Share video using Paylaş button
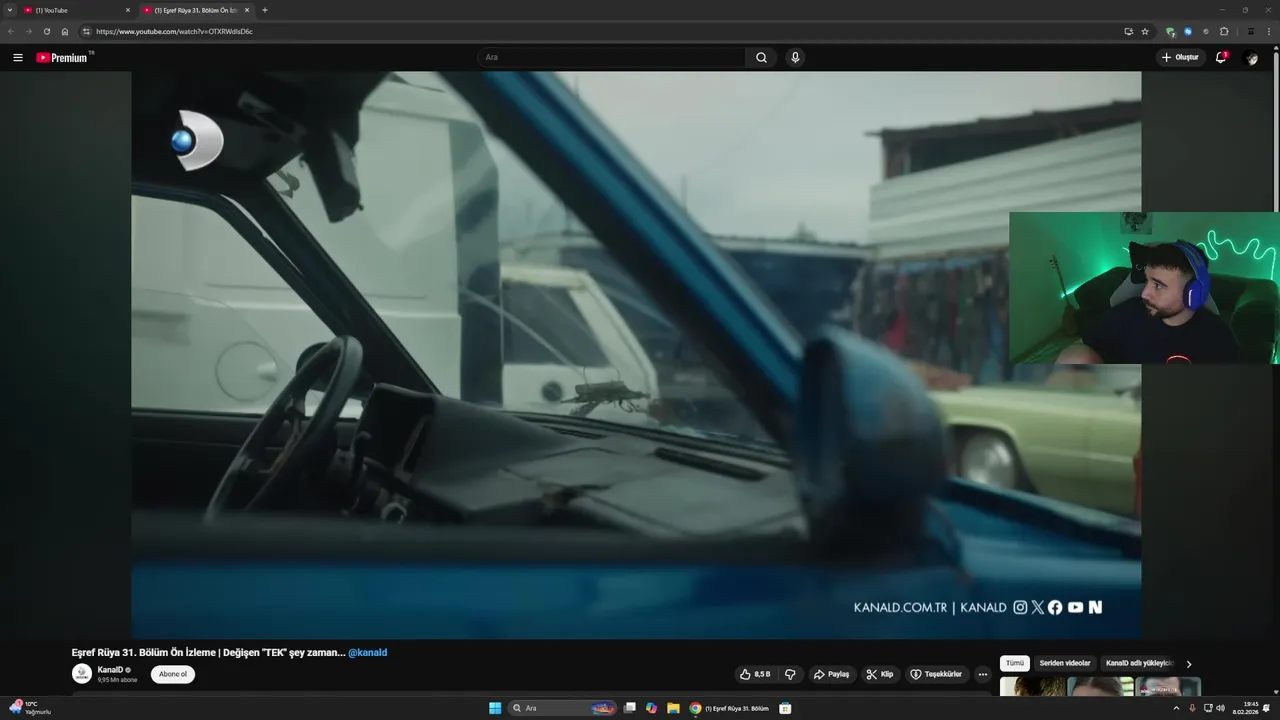Image resolution: width=1280 pixels, height=720 pixels. click(831, 674)
